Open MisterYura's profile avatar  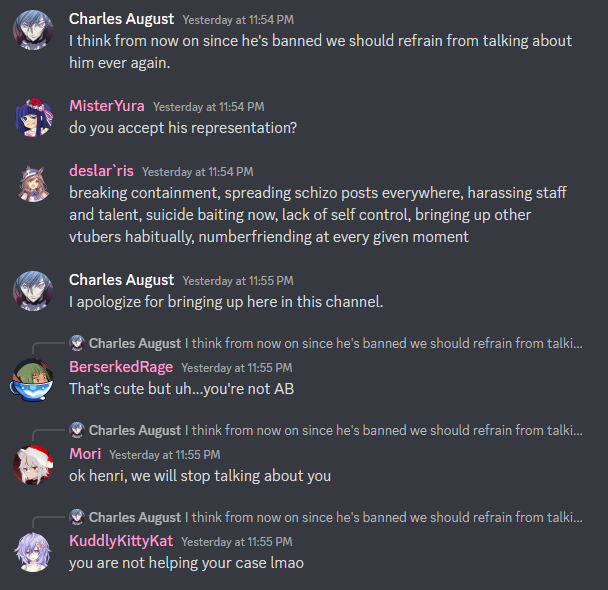pyautogui.click(x=33, y=117)
